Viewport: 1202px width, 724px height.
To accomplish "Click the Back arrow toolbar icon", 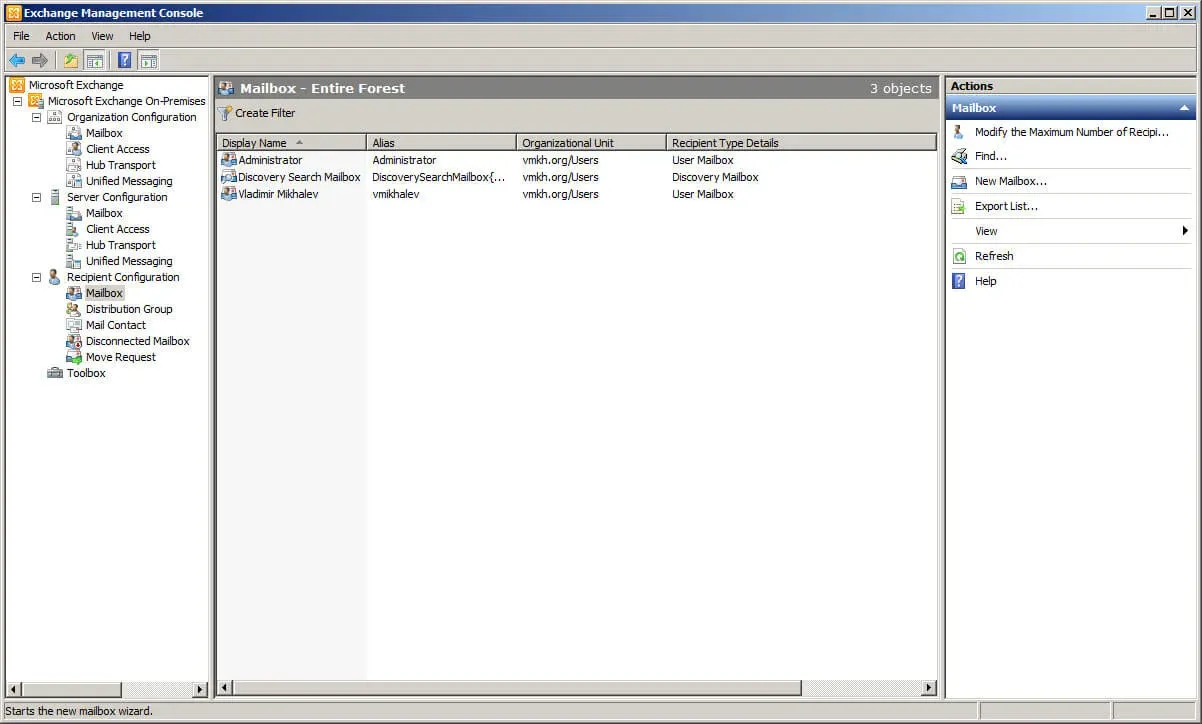I will point(17,61).
